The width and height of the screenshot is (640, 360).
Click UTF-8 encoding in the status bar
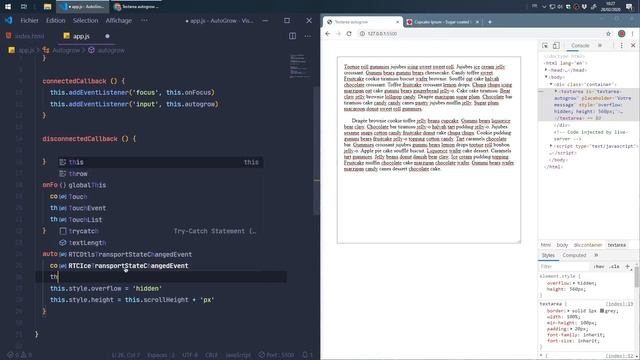[190, 355]
